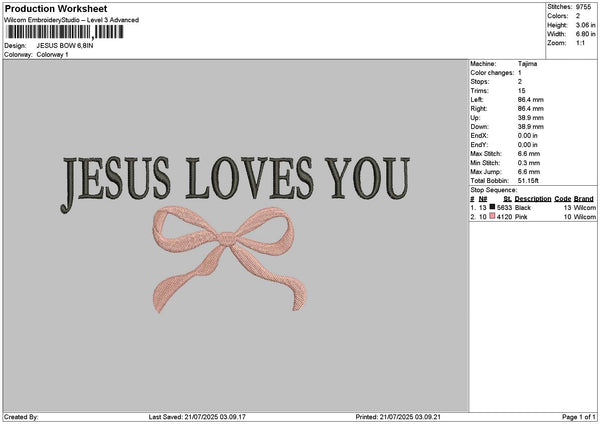Click the pink color swatch in Stop Sequence
This screenshot has width=600, height=424.
[493, 215]
